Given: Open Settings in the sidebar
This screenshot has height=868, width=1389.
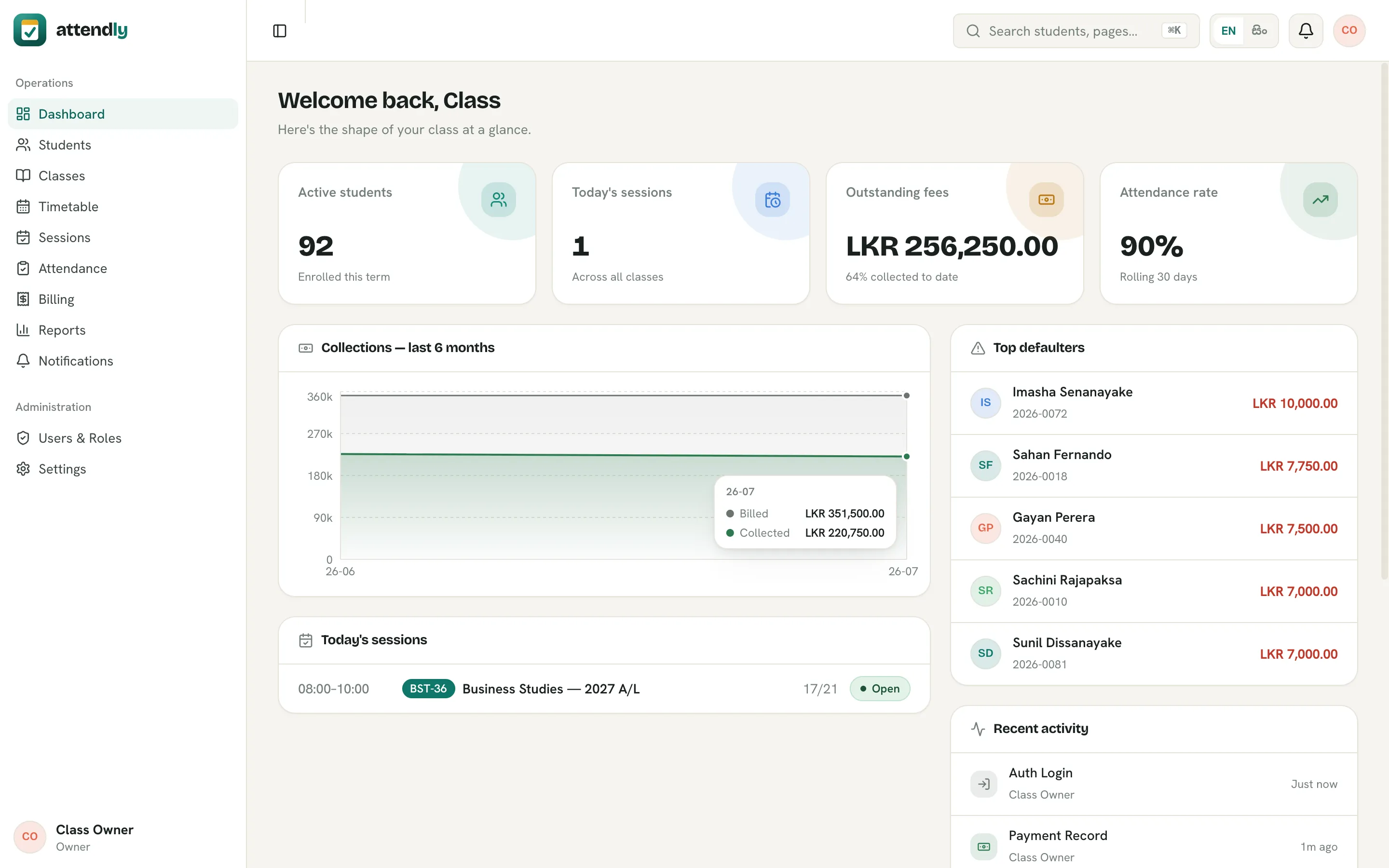Looking at the screenshot, I should [x=123, y=470].
